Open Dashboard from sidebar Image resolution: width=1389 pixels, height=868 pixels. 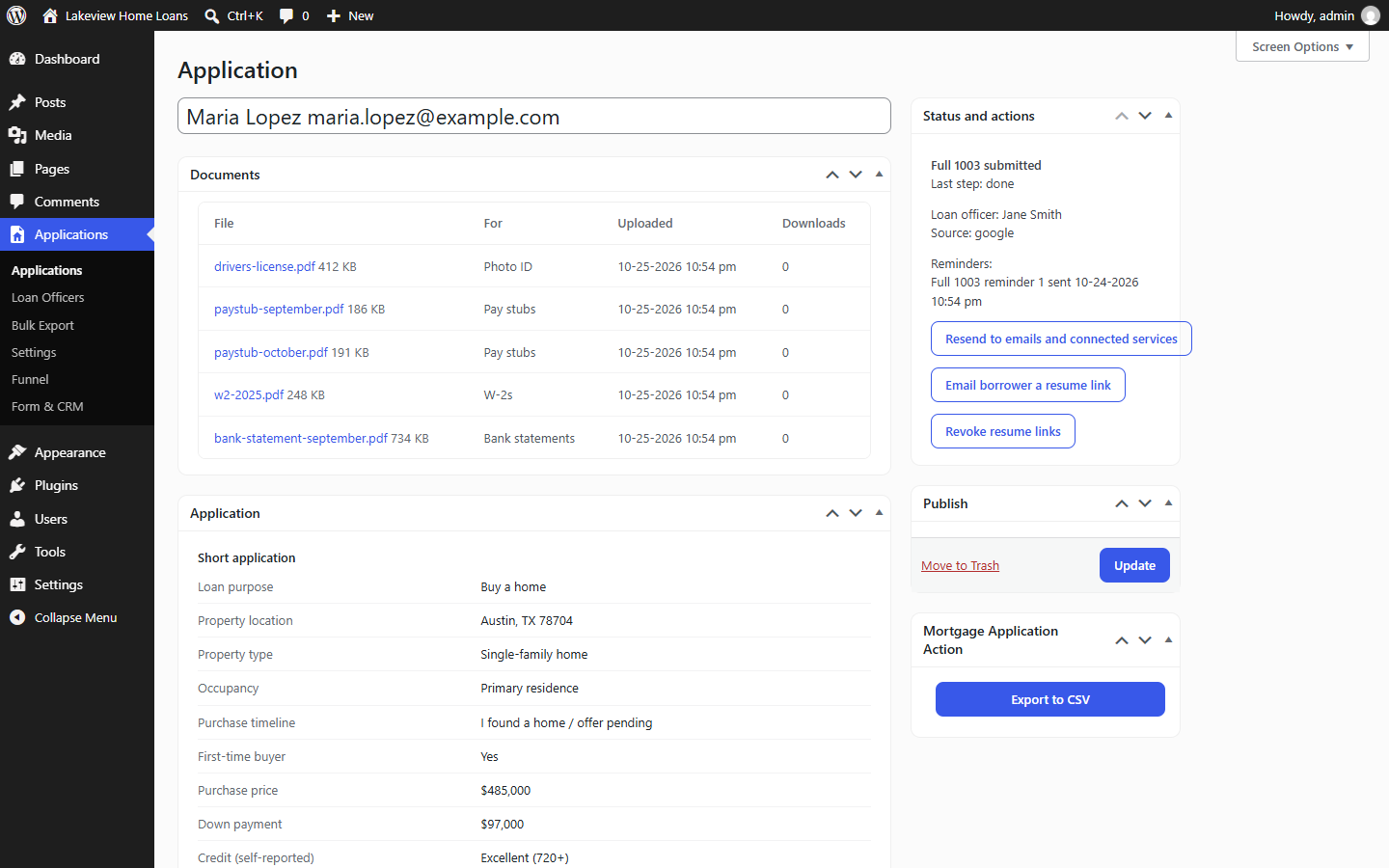click(77, 59)
